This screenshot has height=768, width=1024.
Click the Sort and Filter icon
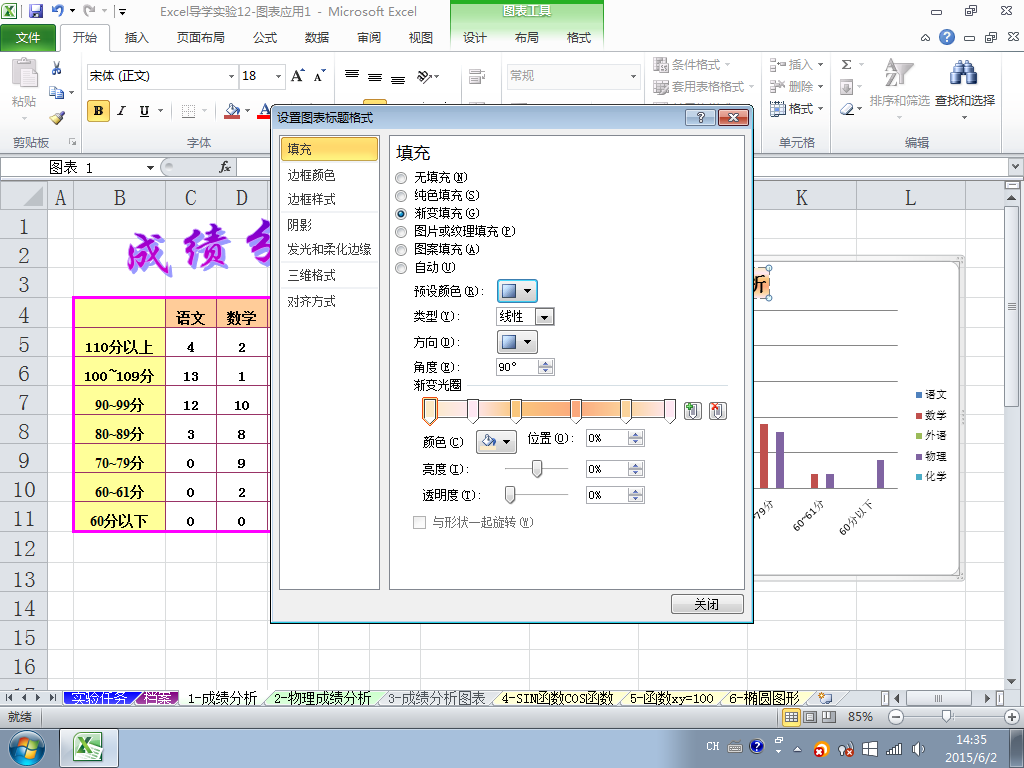pos(899,73)
